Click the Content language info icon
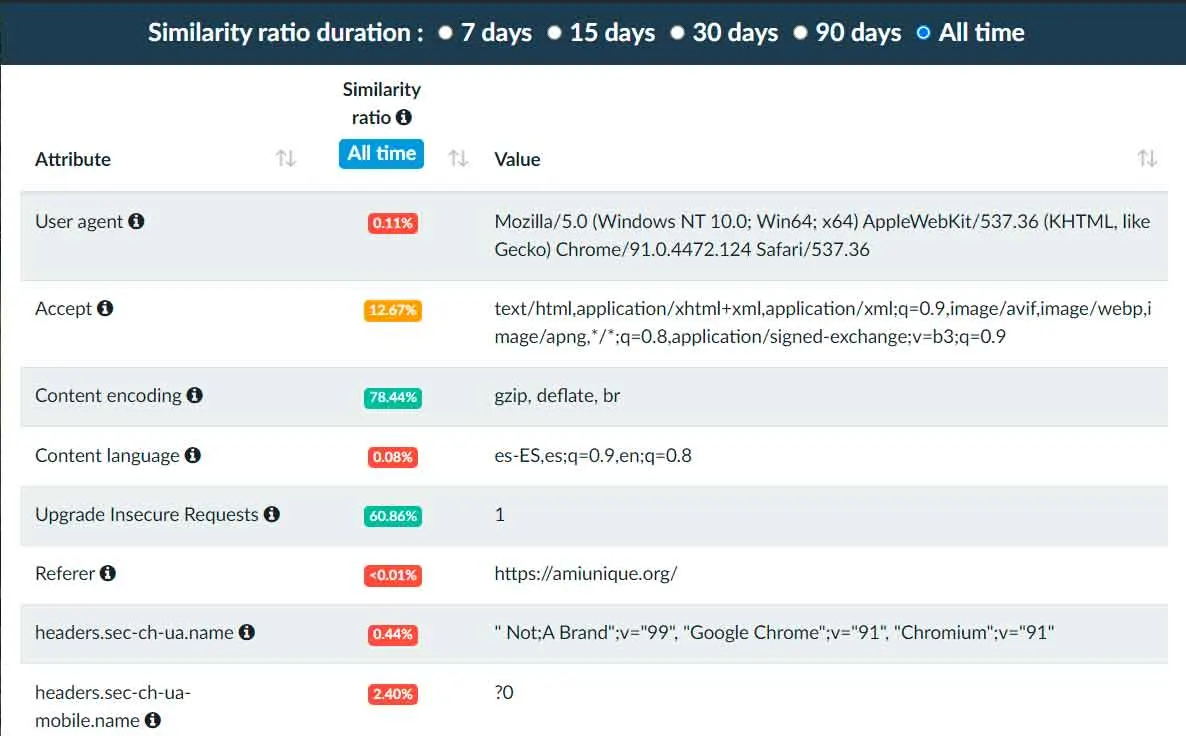1186x736 pixels. tap(193, 455)
